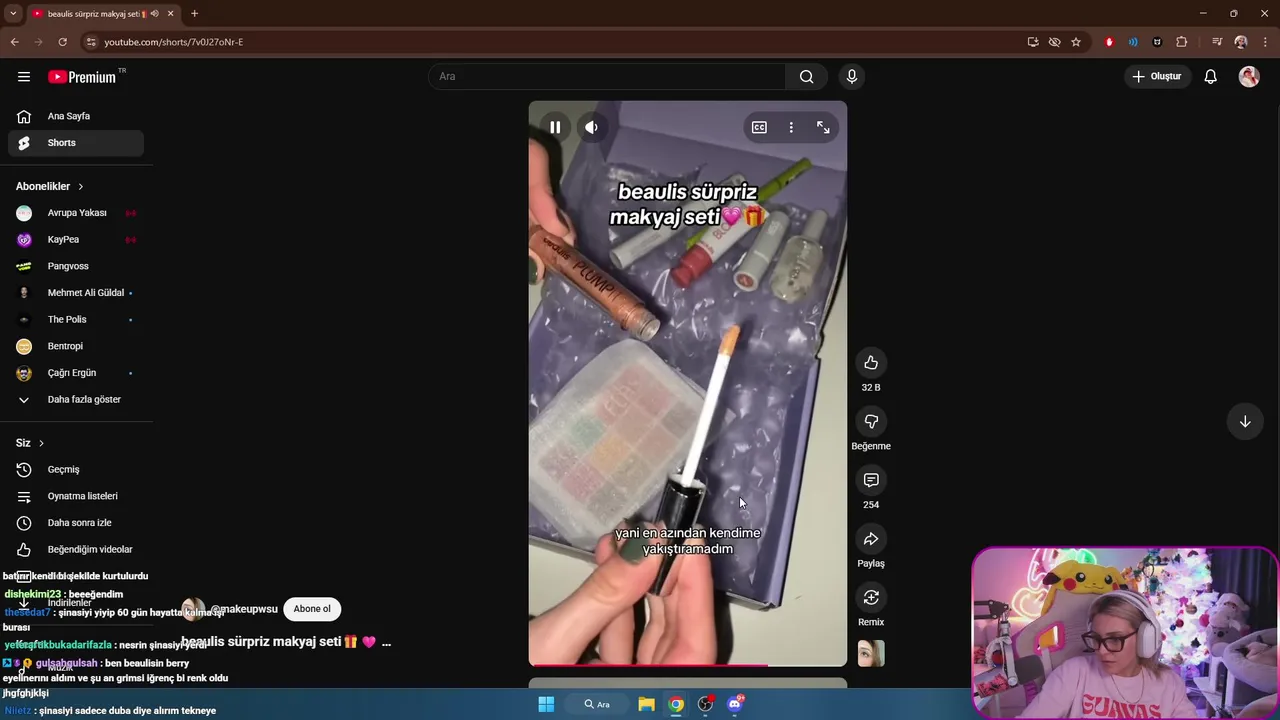Screen dimensions: 1280x720
Task: Toggle closed captions on the Short
Action: [759, 127]
